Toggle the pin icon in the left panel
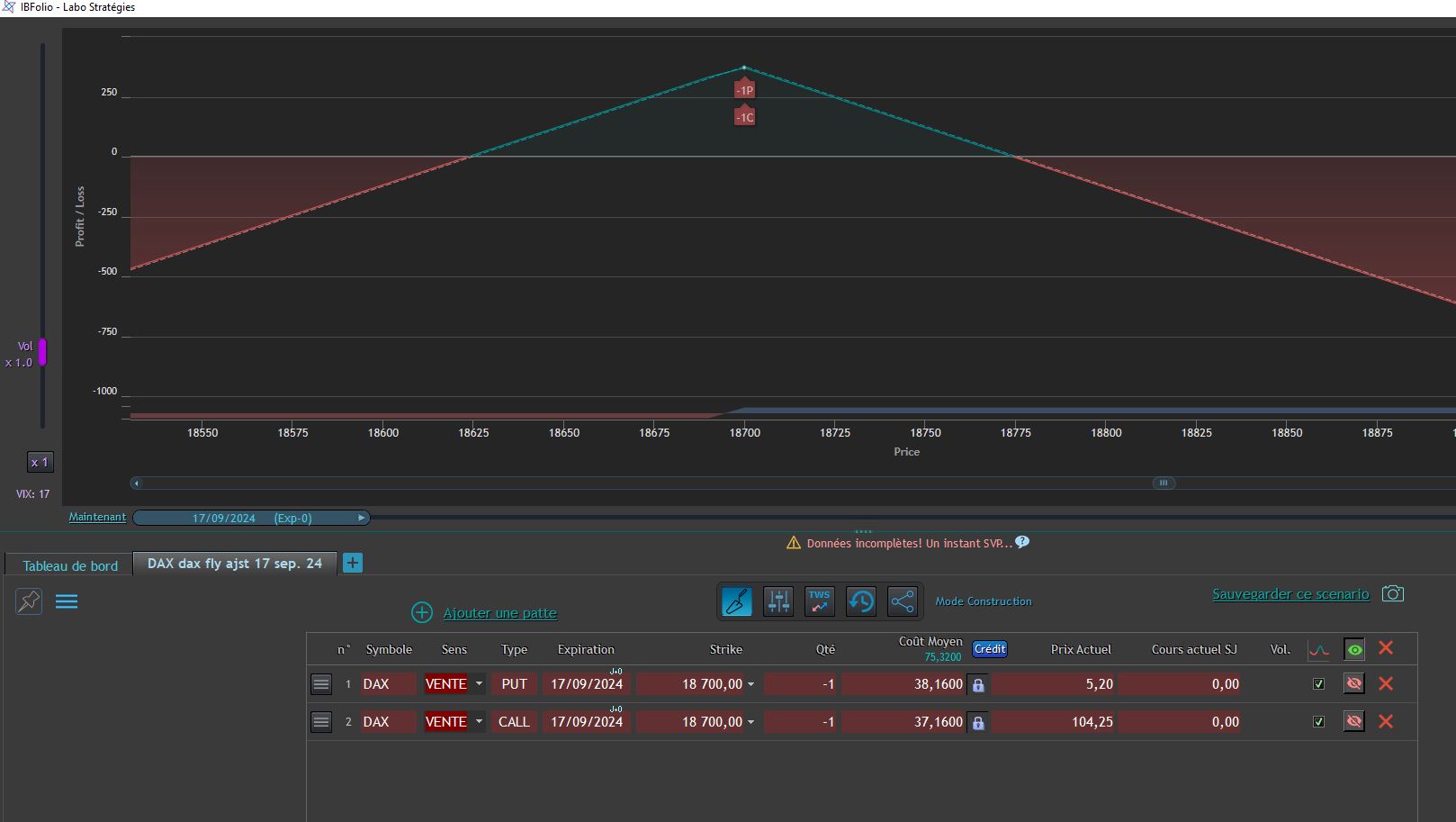 (29, 601)
